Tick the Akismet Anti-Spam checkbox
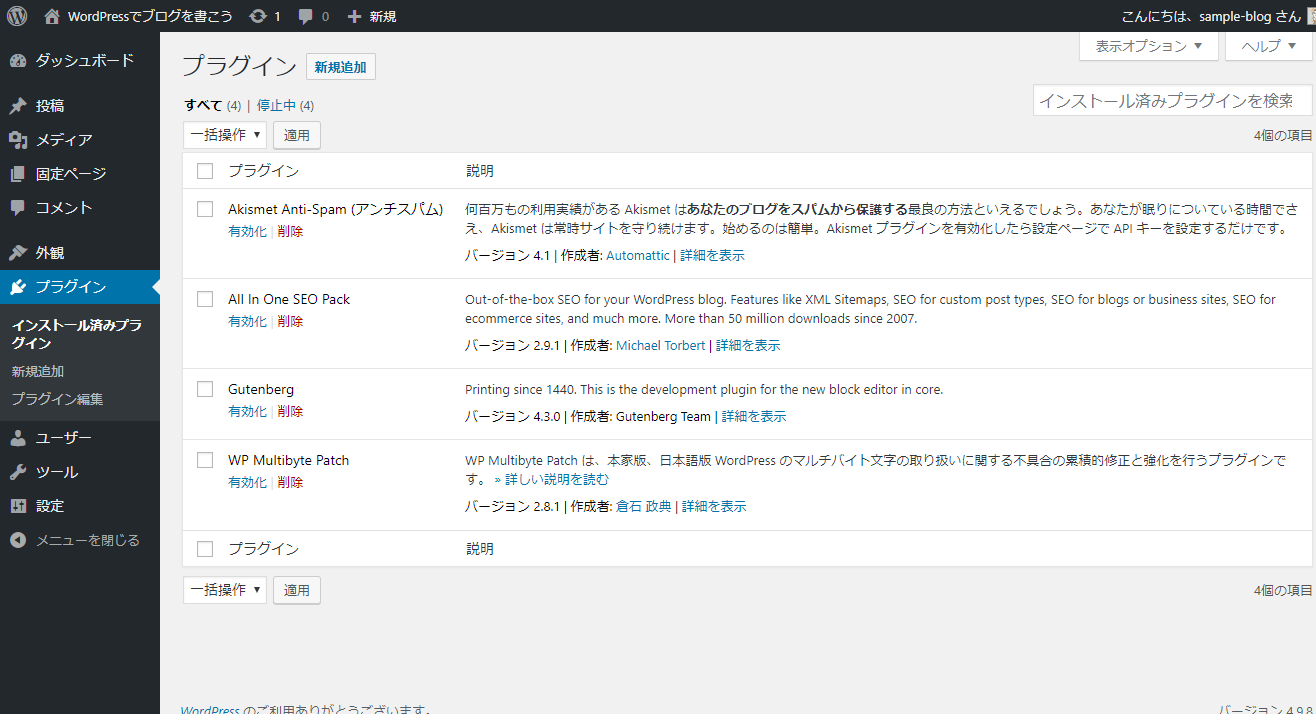This screenshot has width=1316, height=714. tap(205, 209)
